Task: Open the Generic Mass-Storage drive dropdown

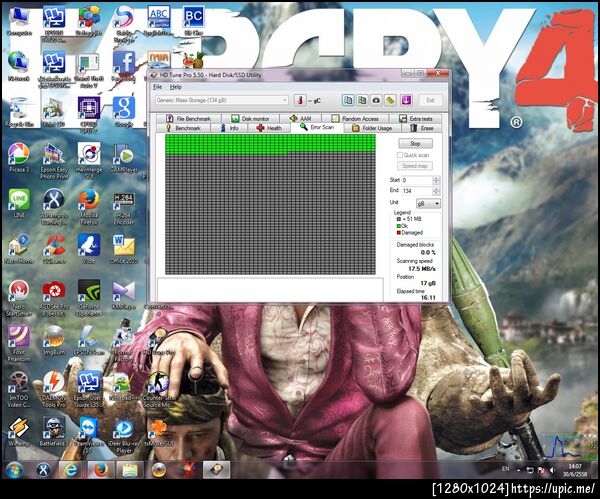Action: coord(222,100)
